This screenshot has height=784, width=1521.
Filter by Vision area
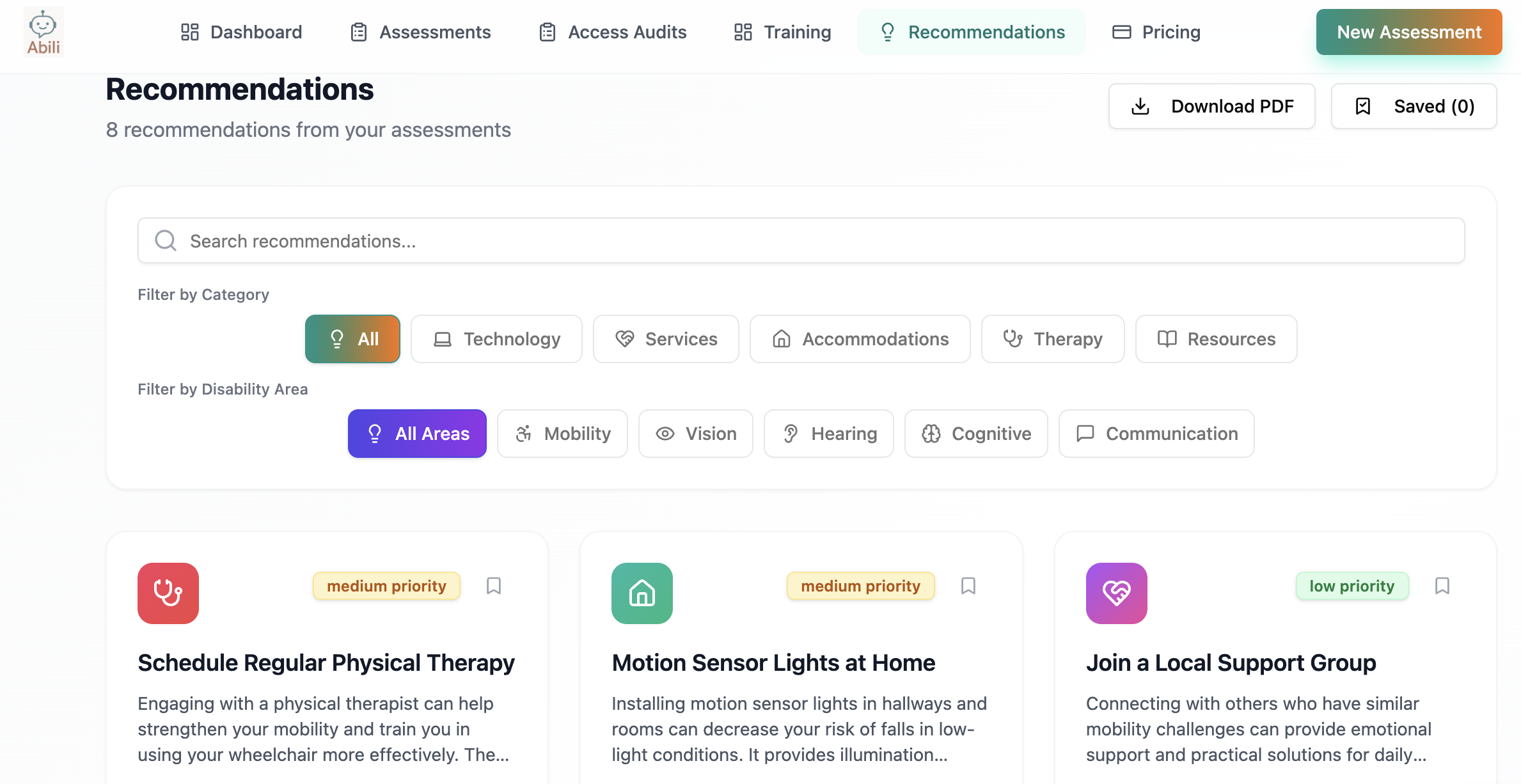click(696, 434)
